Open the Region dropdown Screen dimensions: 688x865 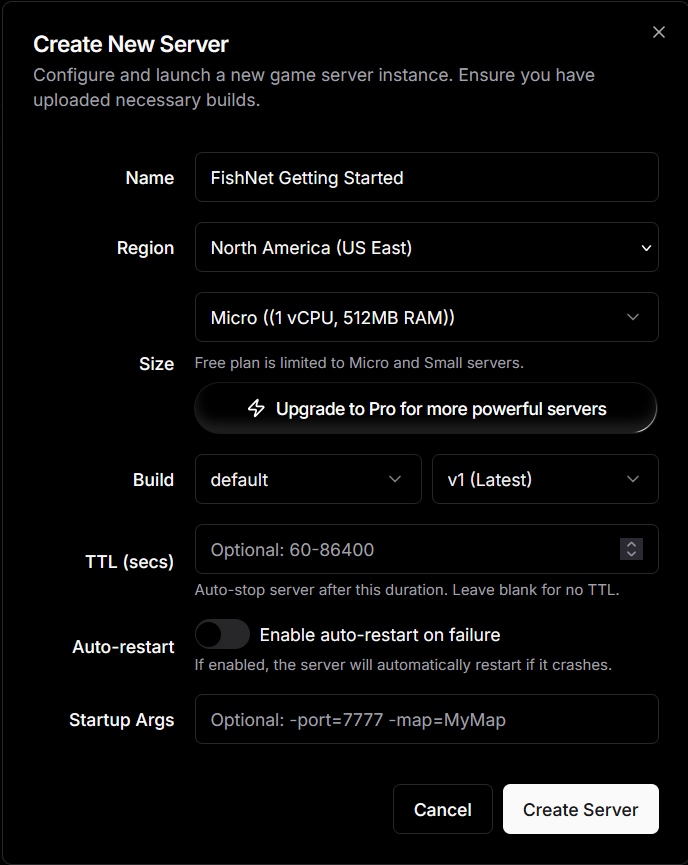pyautogui.click(x=426, y=247)
